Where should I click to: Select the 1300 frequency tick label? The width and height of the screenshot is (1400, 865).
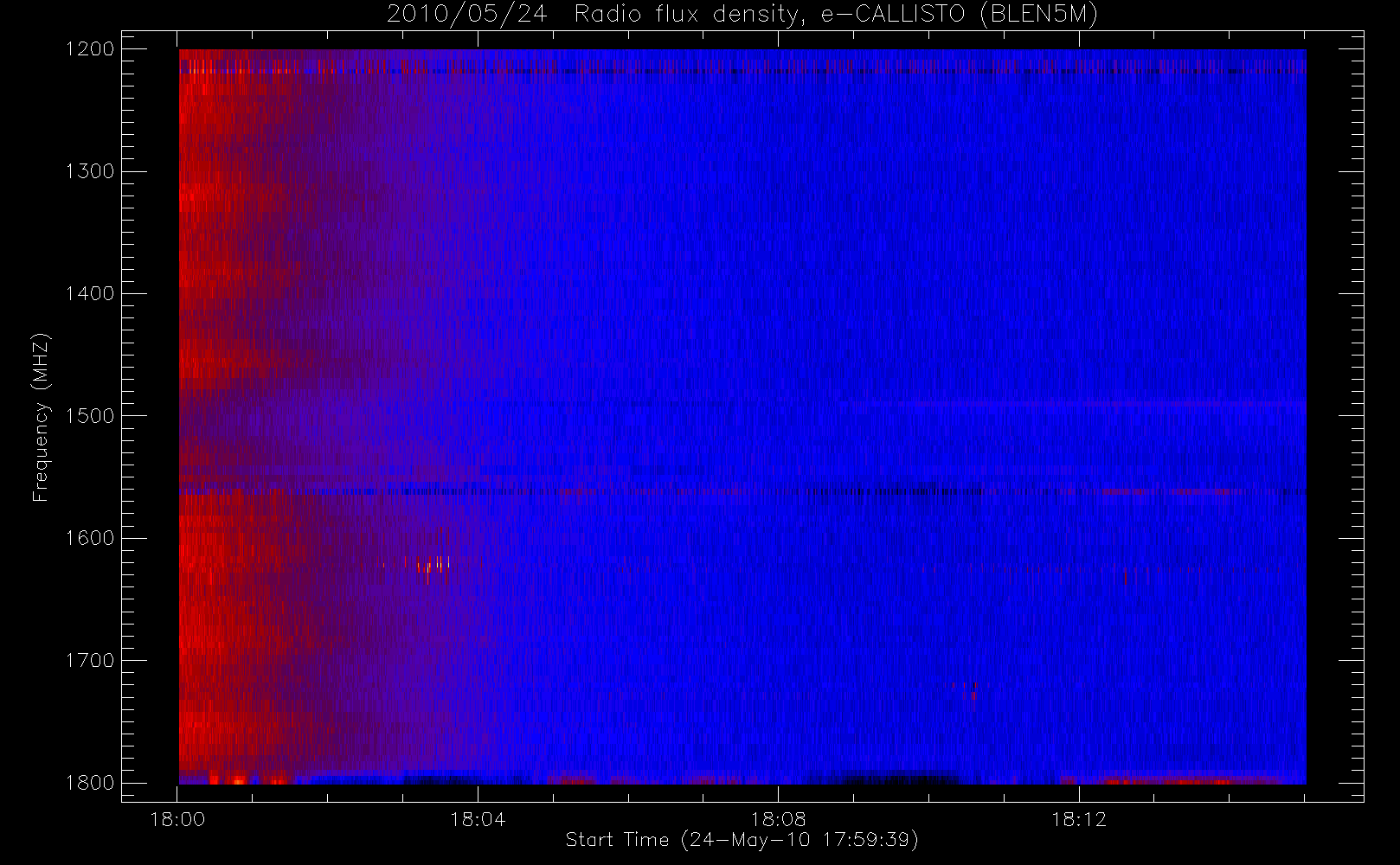pyautogui.click(x=90, y=171)
